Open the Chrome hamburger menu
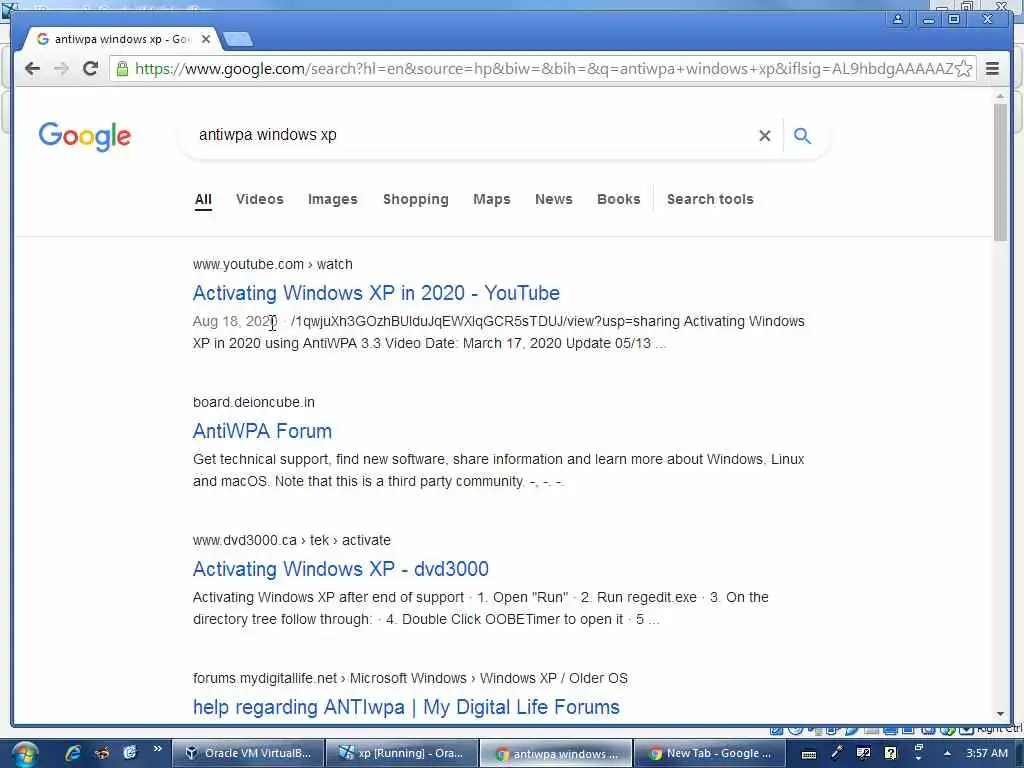The image size is (1024, 768). tap(992, 69)
